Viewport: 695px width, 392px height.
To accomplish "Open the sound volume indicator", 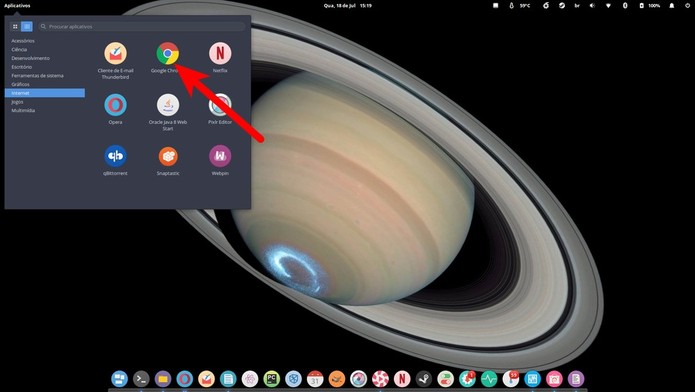I will (x=592, y=6).
